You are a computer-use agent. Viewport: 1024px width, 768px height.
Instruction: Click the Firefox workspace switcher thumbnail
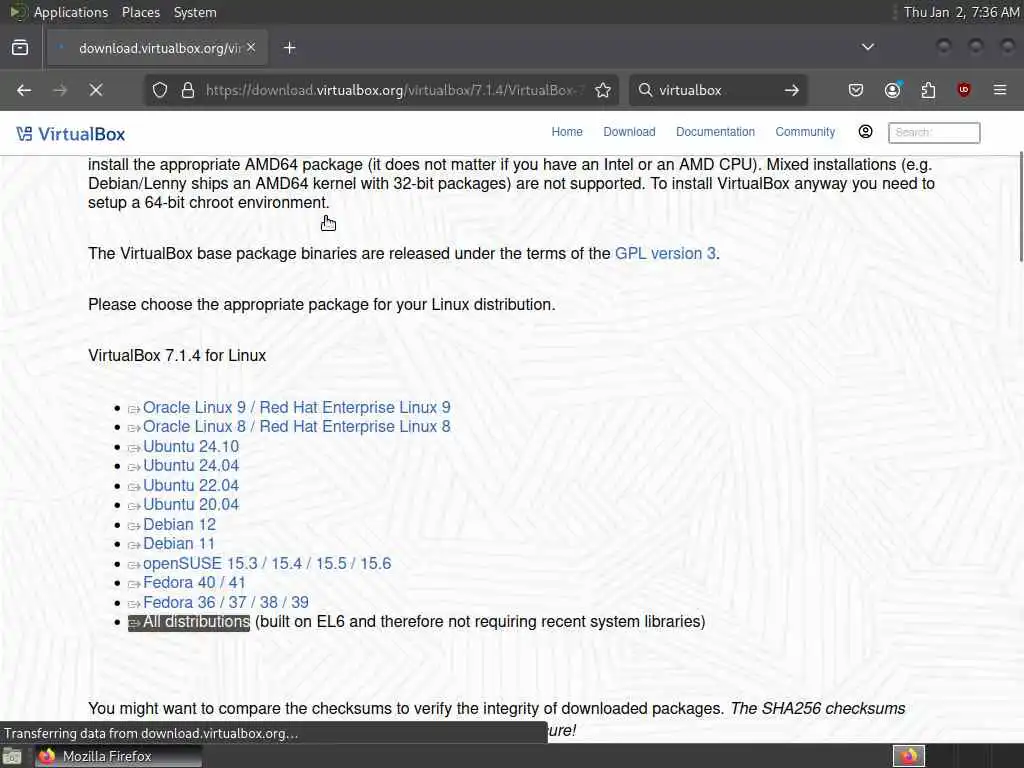click(x=908, y=756)
